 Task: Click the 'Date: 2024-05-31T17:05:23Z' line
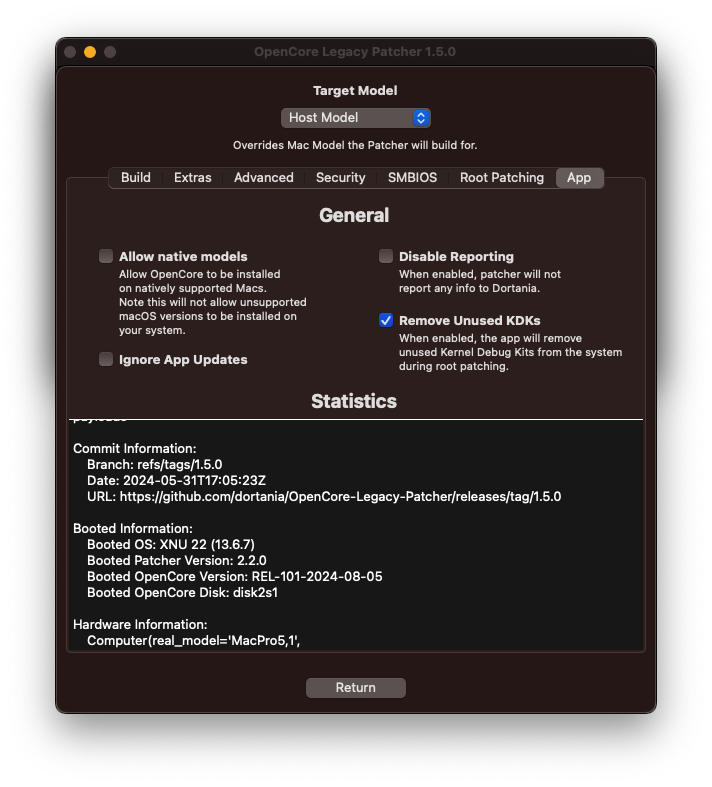(x=177, y=480)
